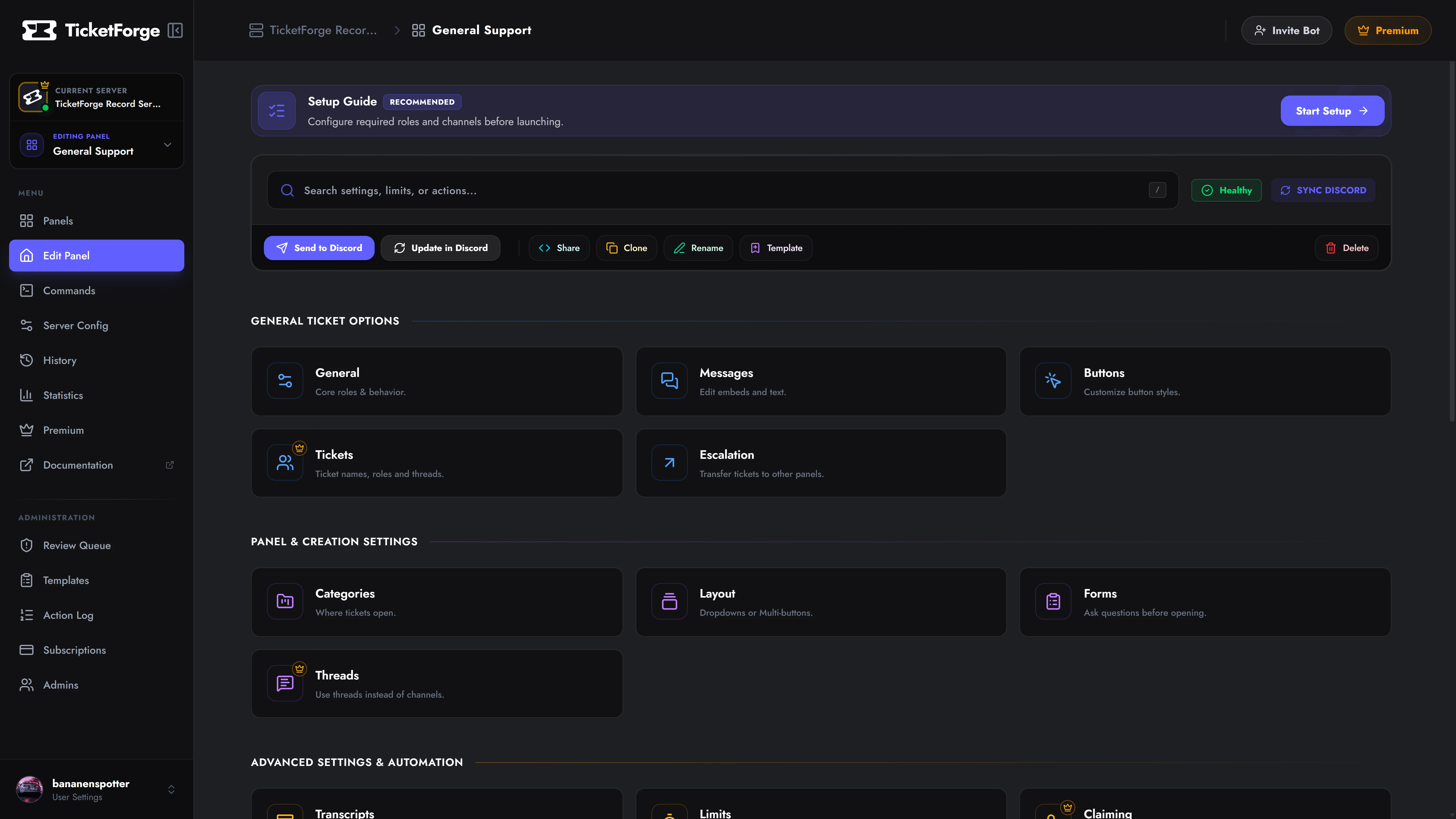
Task: Click the Messages chat icon
Action: click(x=669, y=381)
